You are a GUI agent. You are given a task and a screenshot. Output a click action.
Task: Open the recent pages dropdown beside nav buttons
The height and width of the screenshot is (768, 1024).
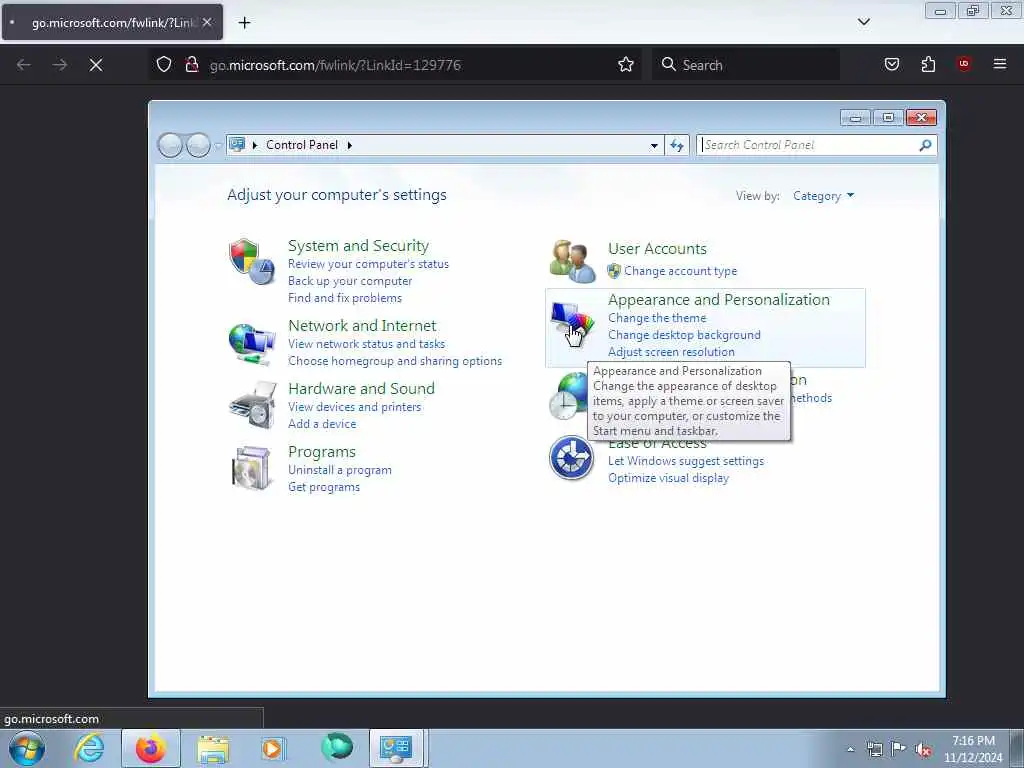(217, 145)
